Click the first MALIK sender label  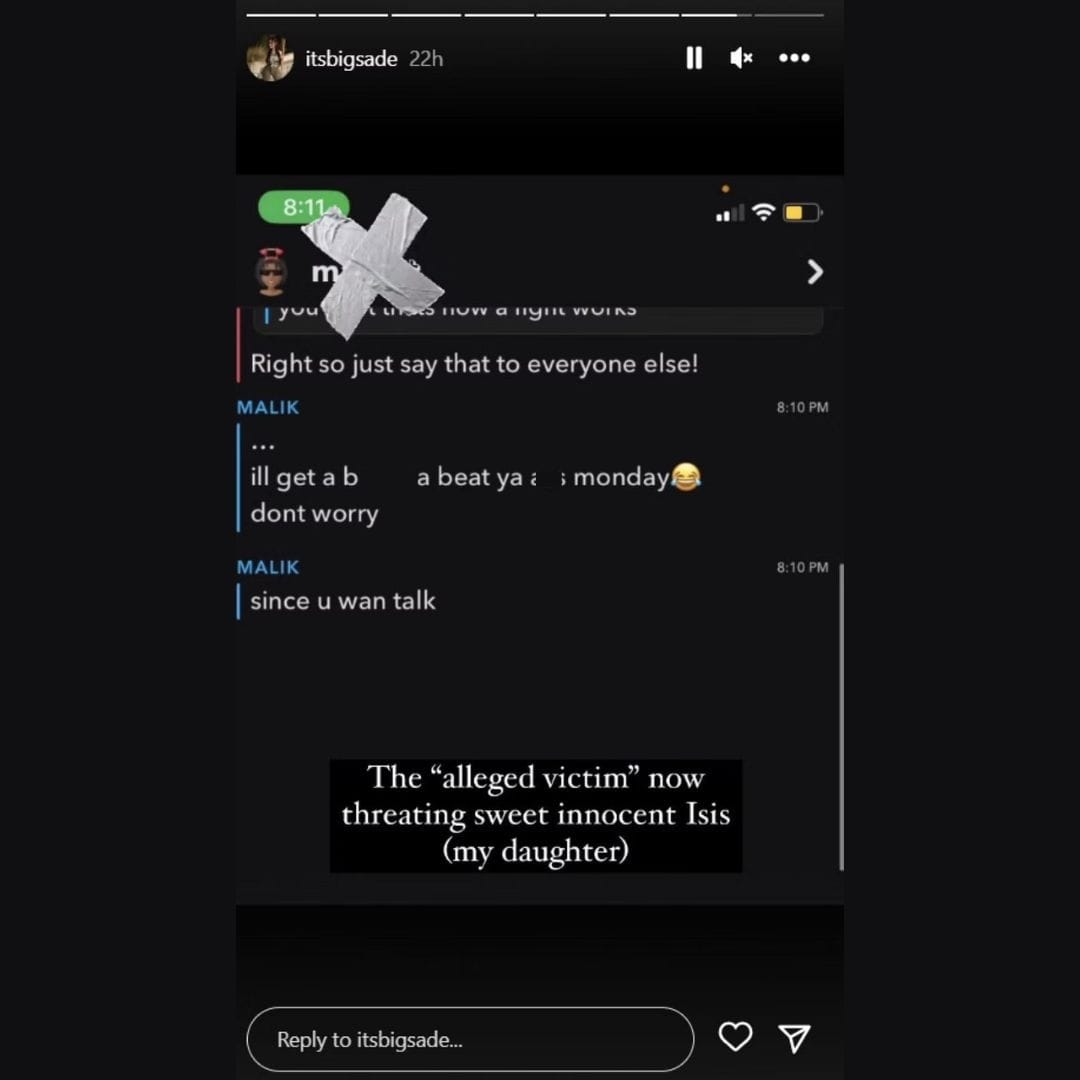pos(268,408)
